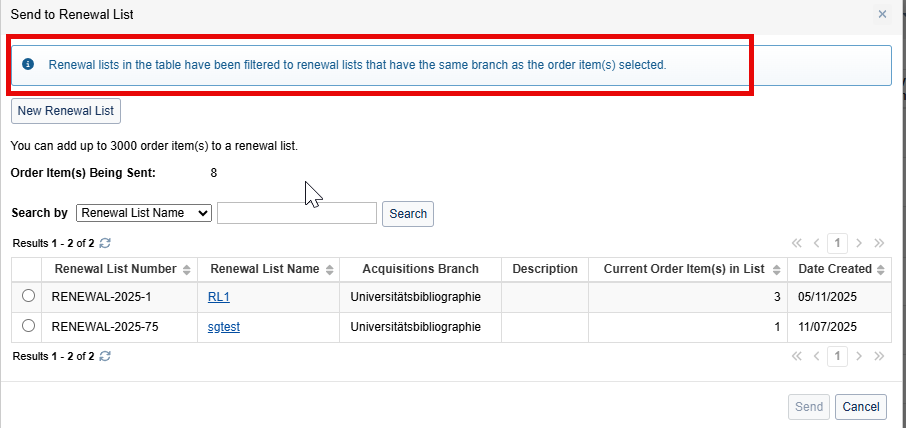
Task: Click the New Renewal List button
Action: (66, 110)
